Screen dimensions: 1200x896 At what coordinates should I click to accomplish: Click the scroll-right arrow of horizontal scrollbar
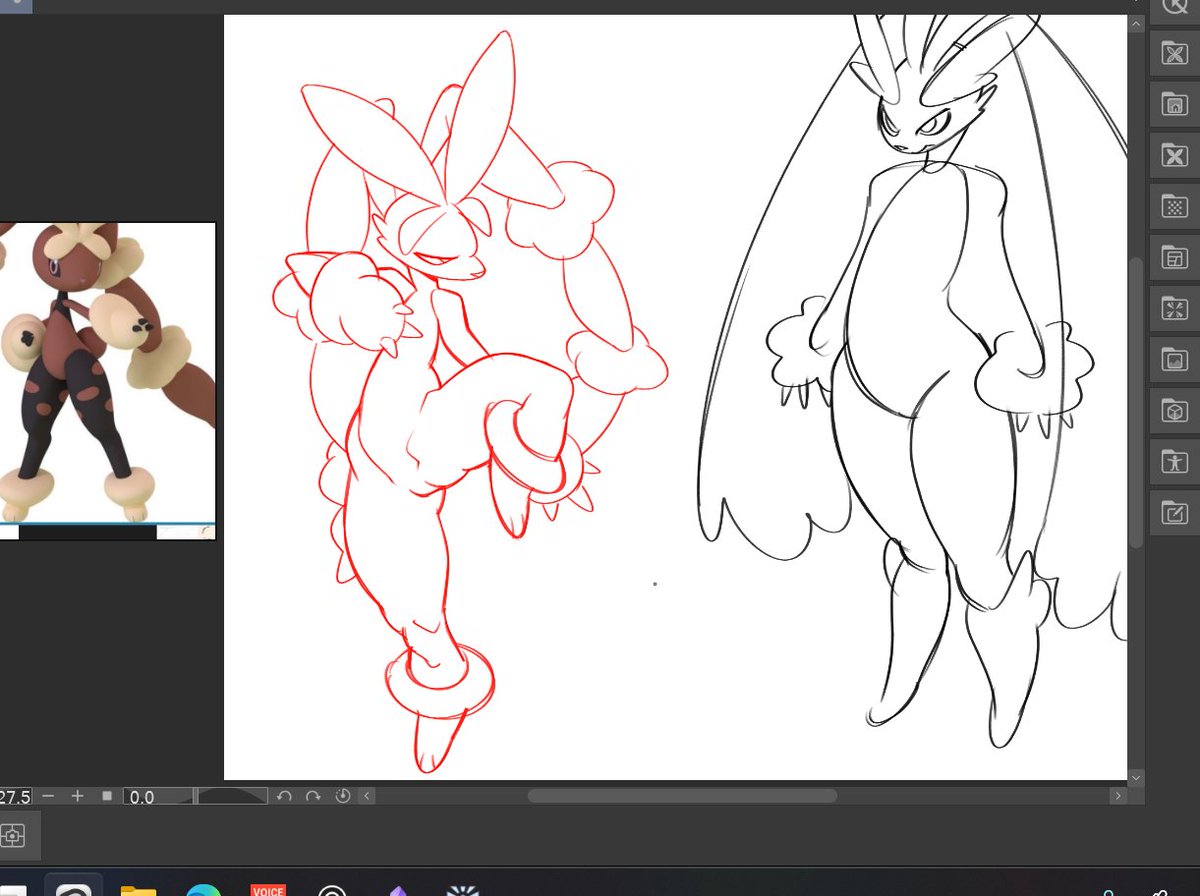(1117, 796)
